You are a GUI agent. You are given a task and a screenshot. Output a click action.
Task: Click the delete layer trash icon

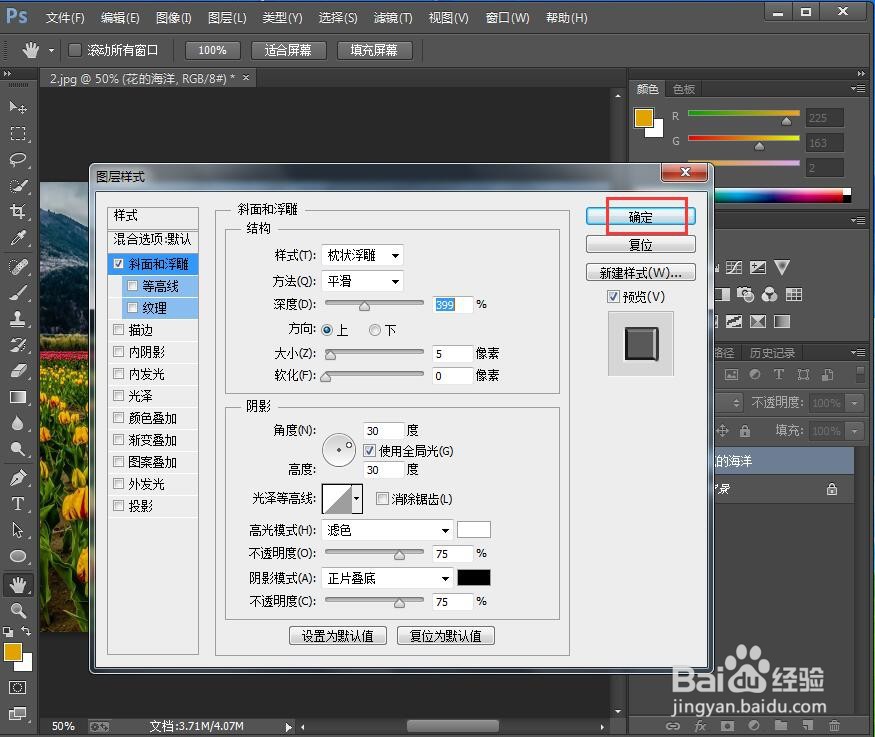[x=834, y=726]
